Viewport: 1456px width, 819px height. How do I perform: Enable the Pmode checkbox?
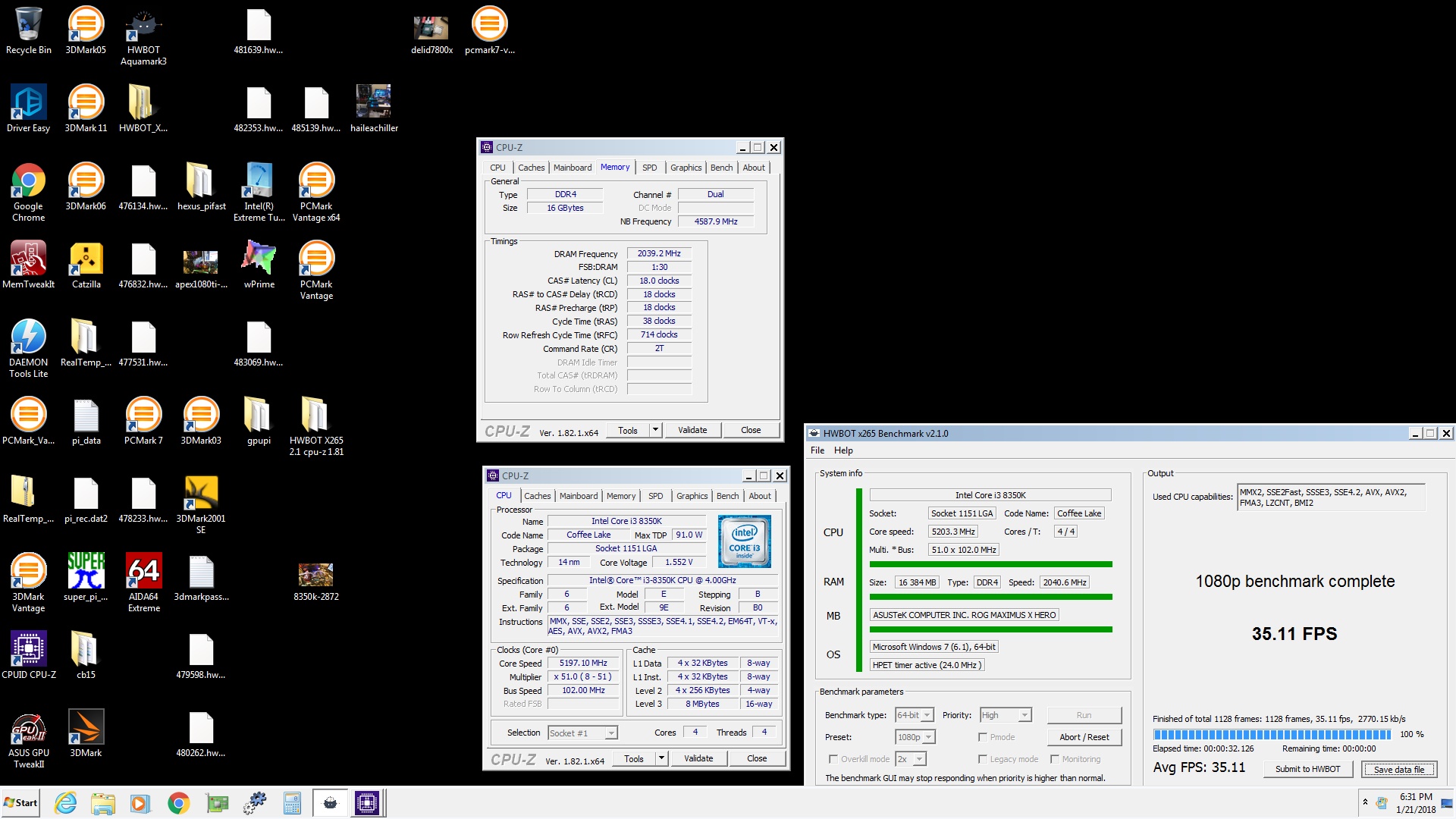tap(983, 737)
